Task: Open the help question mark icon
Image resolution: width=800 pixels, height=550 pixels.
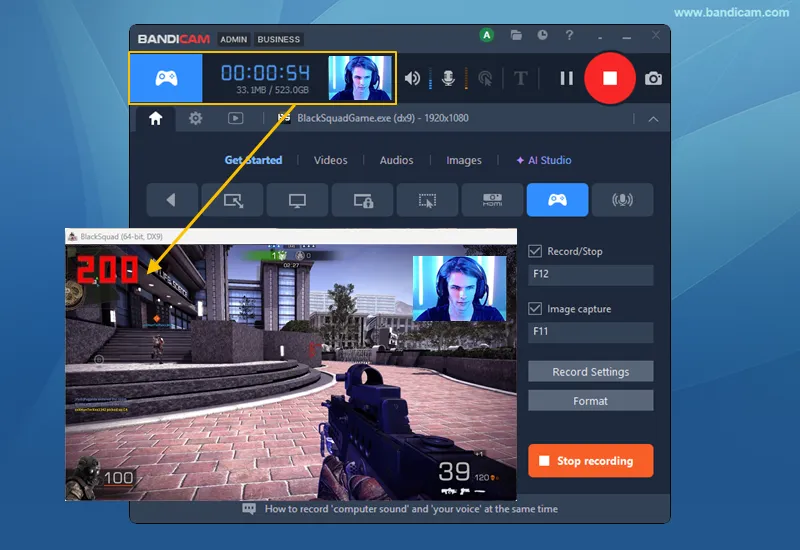Action: 569,35
